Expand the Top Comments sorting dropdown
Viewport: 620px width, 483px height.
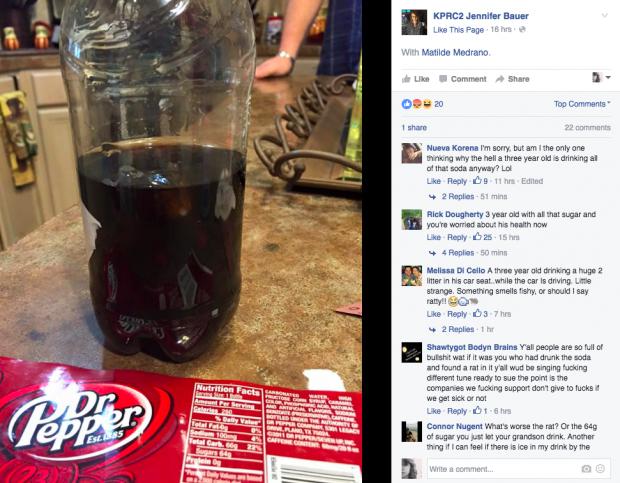click(x=582, y=104)
